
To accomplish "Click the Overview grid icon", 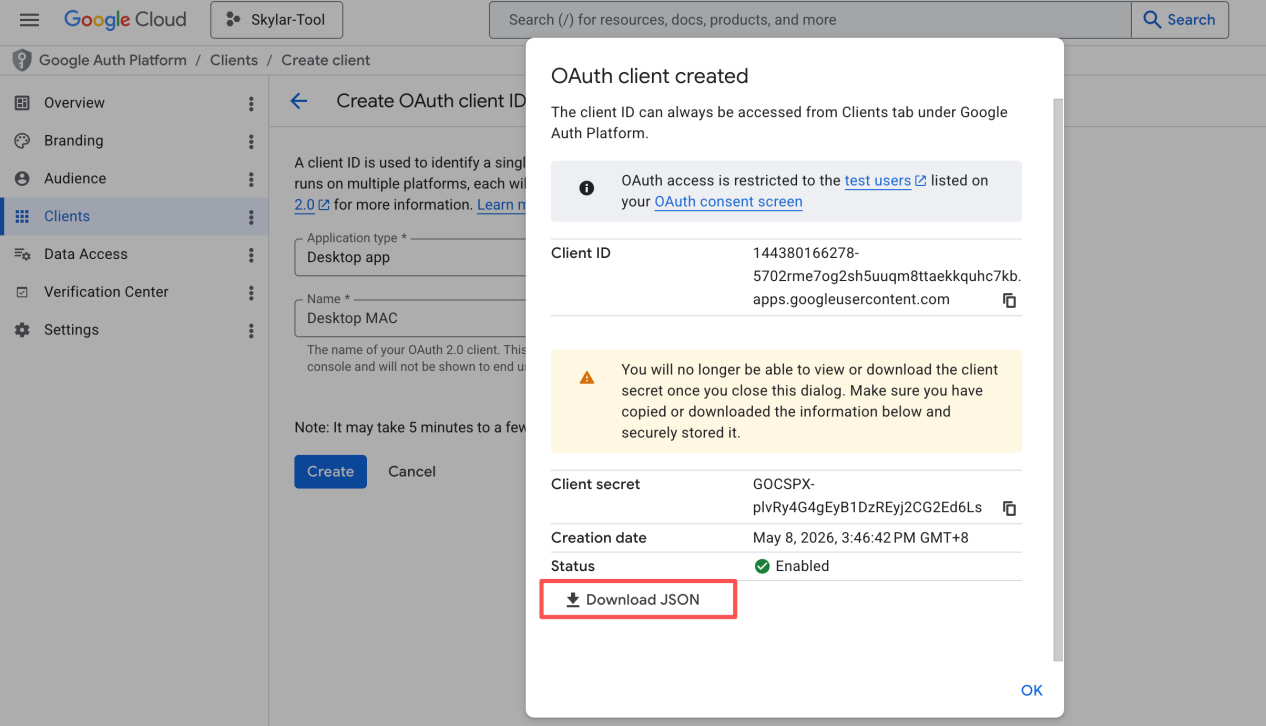I will coord(22,103).
